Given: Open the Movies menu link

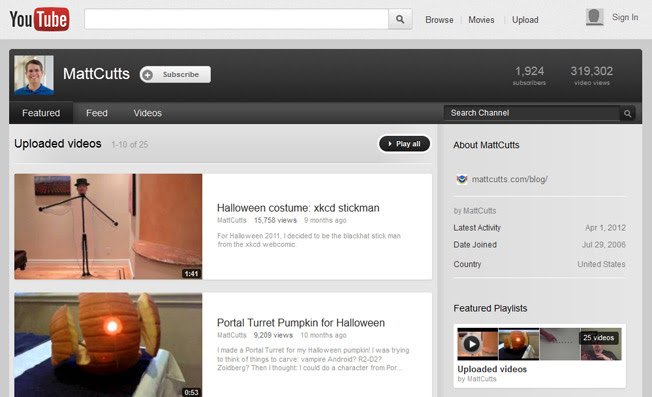Looking at the screenshot, I should (481, 20).
